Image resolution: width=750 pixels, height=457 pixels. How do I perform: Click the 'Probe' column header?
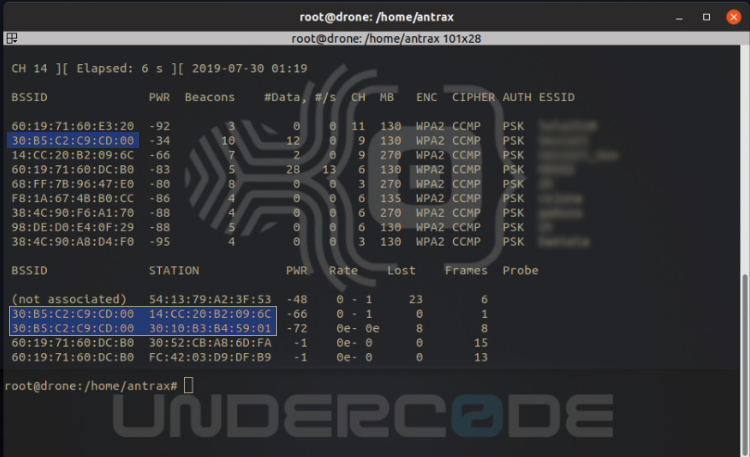(x=520, y=270)
